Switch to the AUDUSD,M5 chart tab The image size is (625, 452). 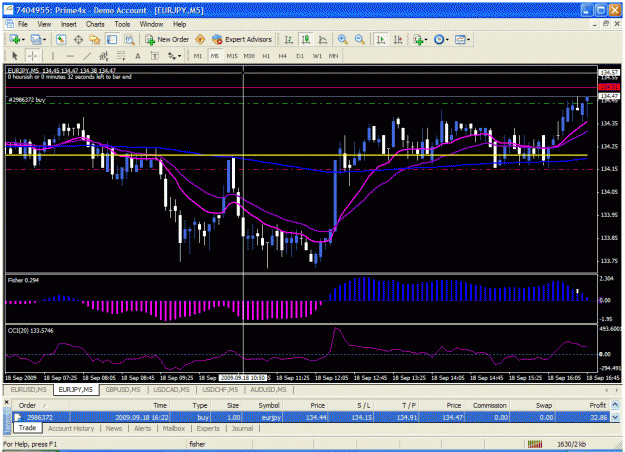[268, 389]
